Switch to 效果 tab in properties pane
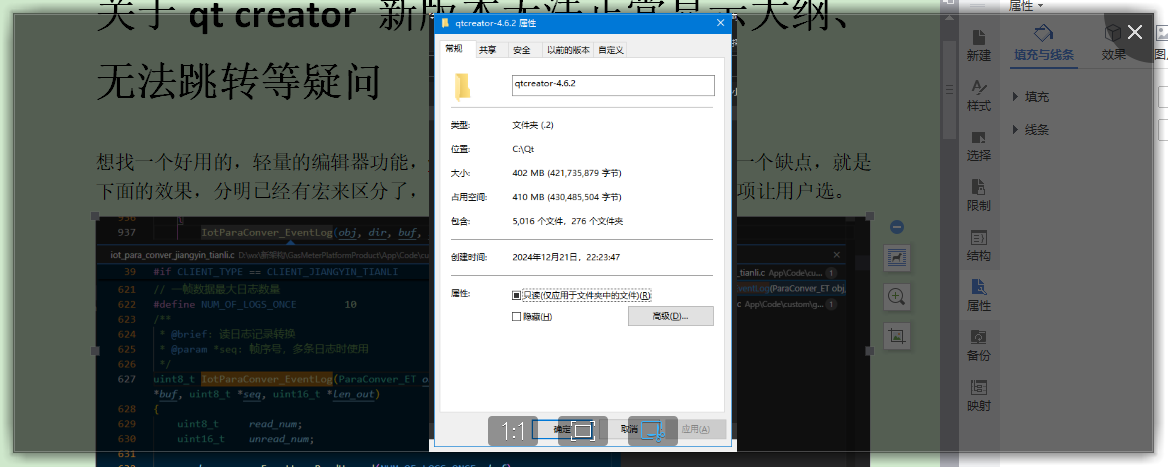This screenshot has height=467, width=1168. [1113, 44]
